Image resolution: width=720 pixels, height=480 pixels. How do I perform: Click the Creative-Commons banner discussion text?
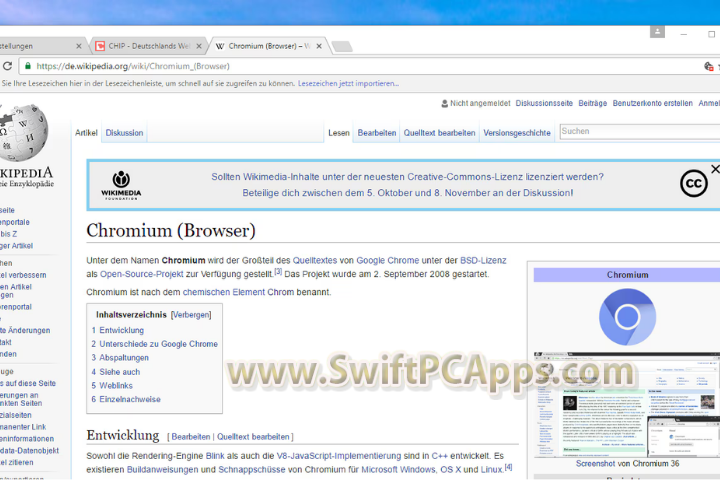click(407, 185)
